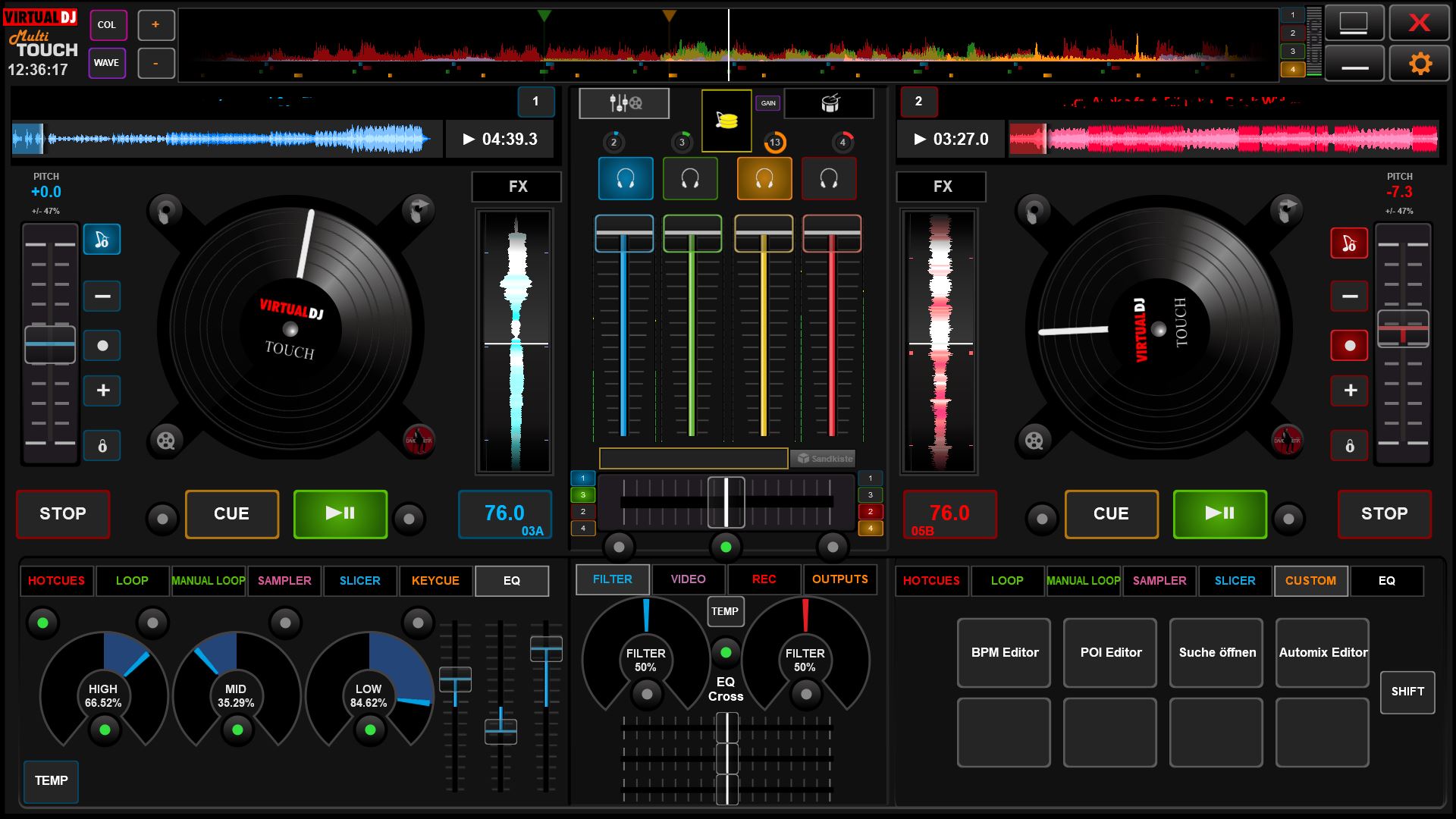Click Suche öffnen pad
This screenshot has width=1456, height=819.
click(x=1216, y=653)
